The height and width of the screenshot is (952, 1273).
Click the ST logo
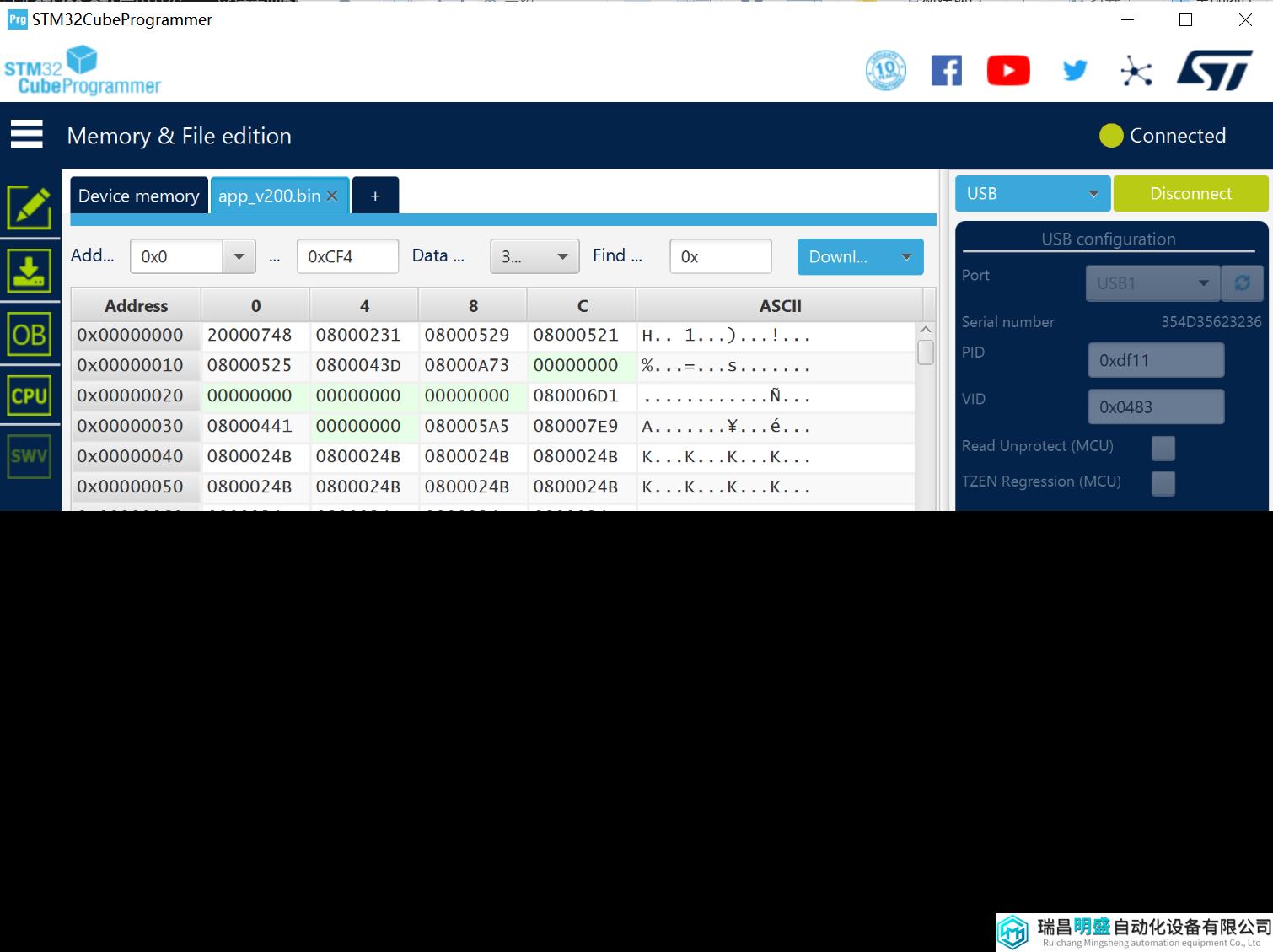1214,70
